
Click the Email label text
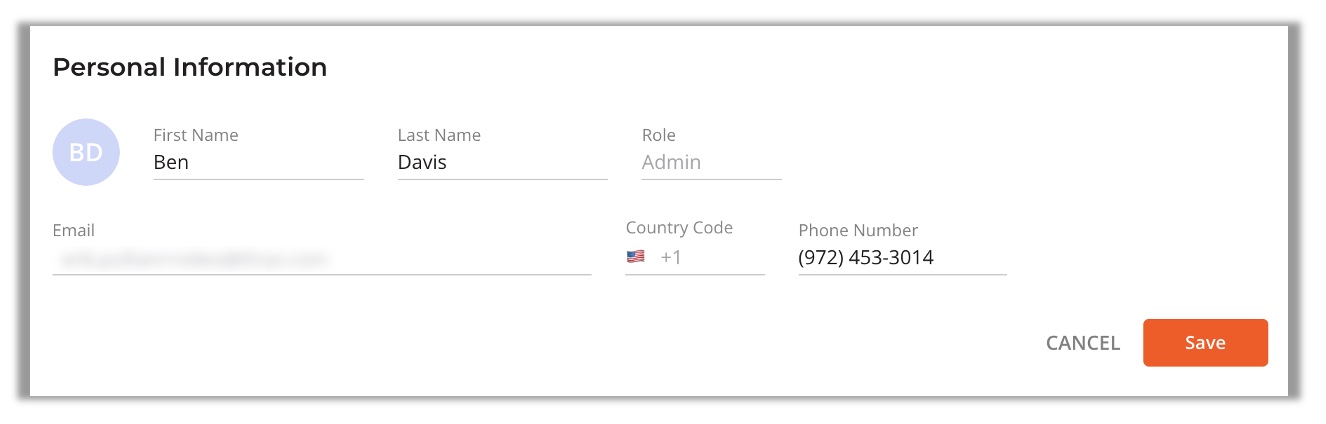click(x=73, y=231)
